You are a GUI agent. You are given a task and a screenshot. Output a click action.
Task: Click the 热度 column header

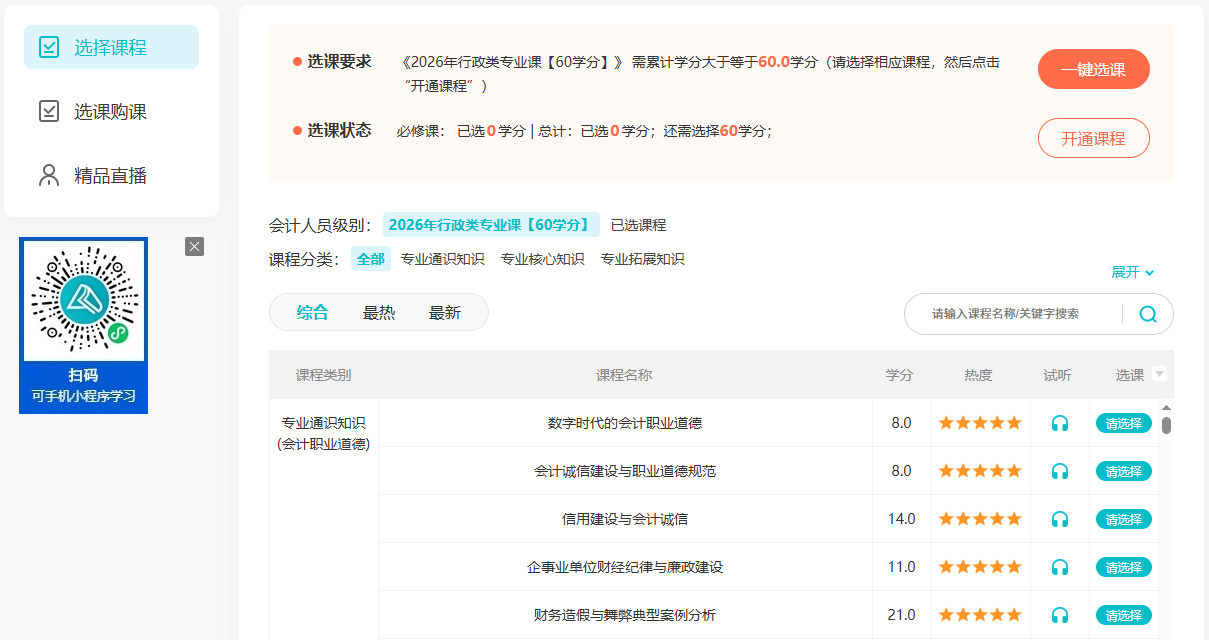pyautogui.click(x=979, y=375)
